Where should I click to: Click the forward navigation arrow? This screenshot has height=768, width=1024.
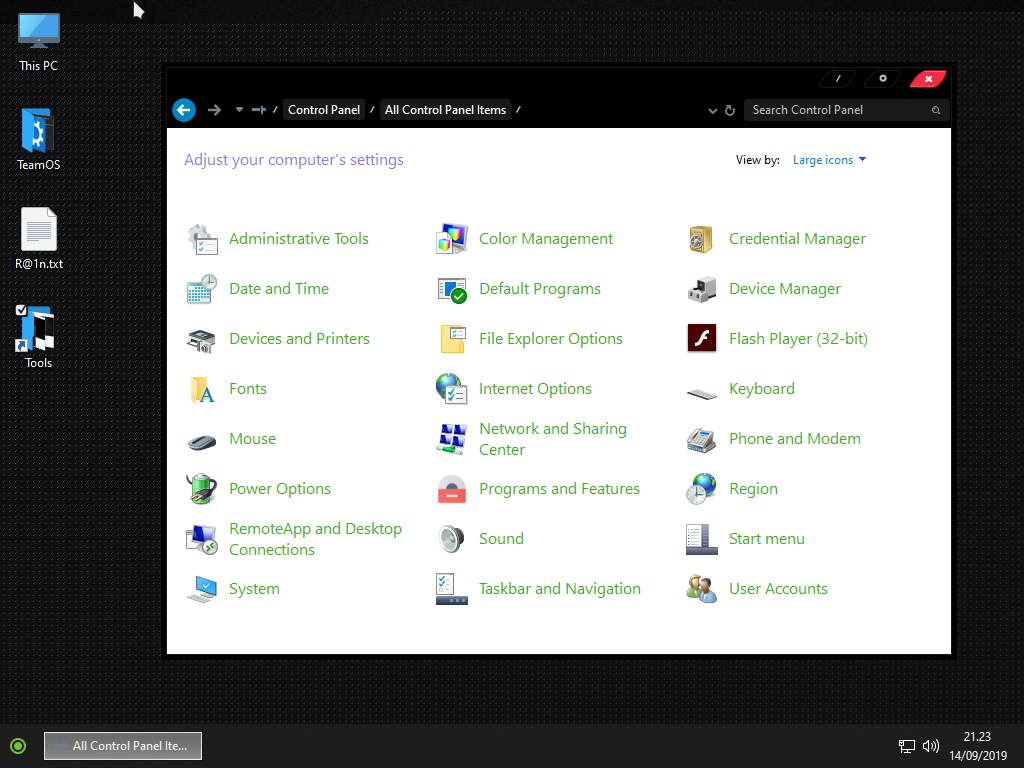214,110
